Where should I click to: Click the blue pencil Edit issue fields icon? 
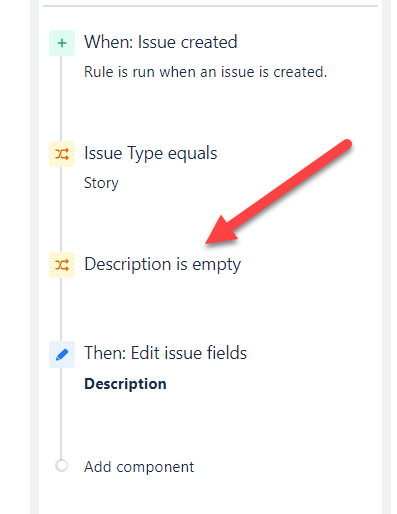(x=62, y=355)
